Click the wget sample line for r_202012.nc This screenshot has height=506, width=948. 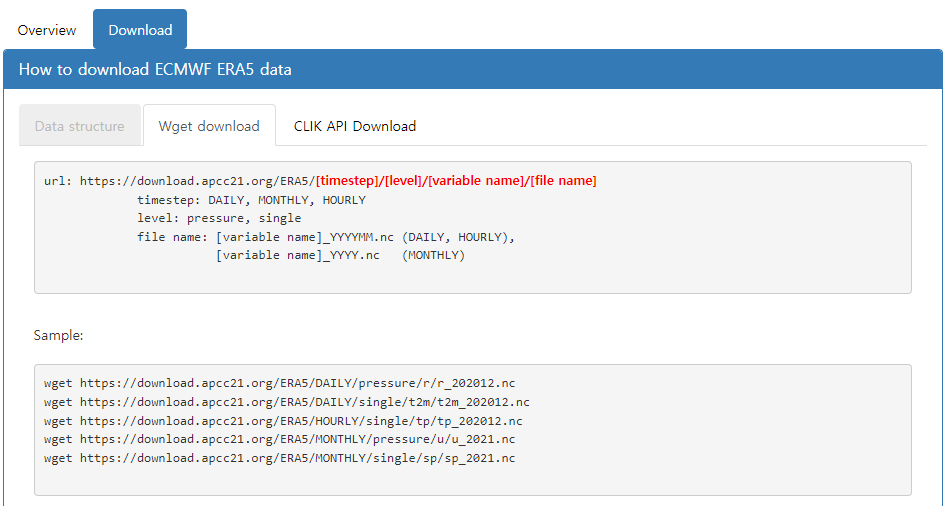click(280, 383)
